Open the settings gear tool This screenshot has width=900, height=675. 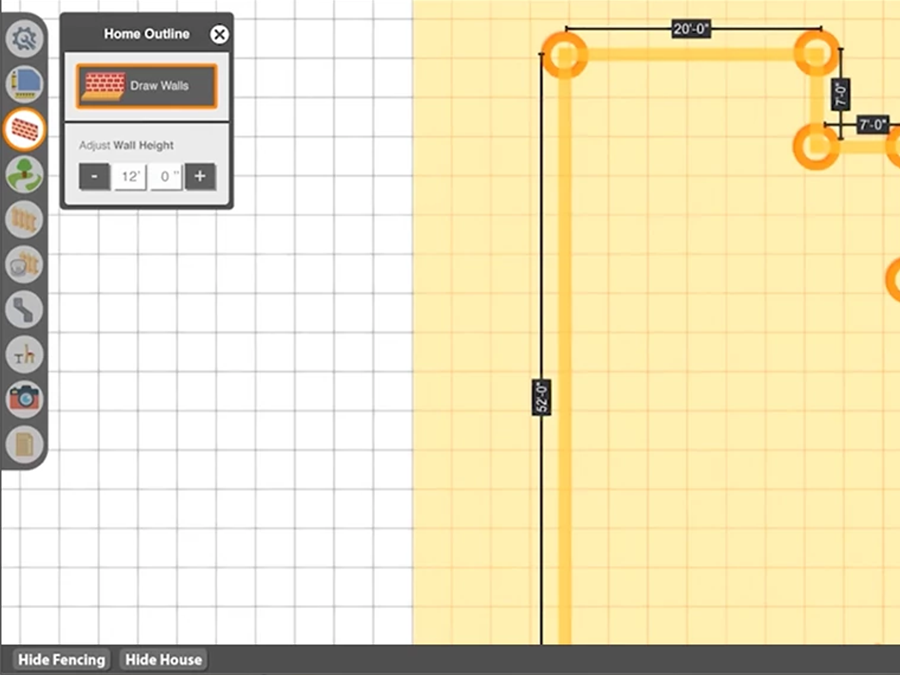tap(23, 38)
